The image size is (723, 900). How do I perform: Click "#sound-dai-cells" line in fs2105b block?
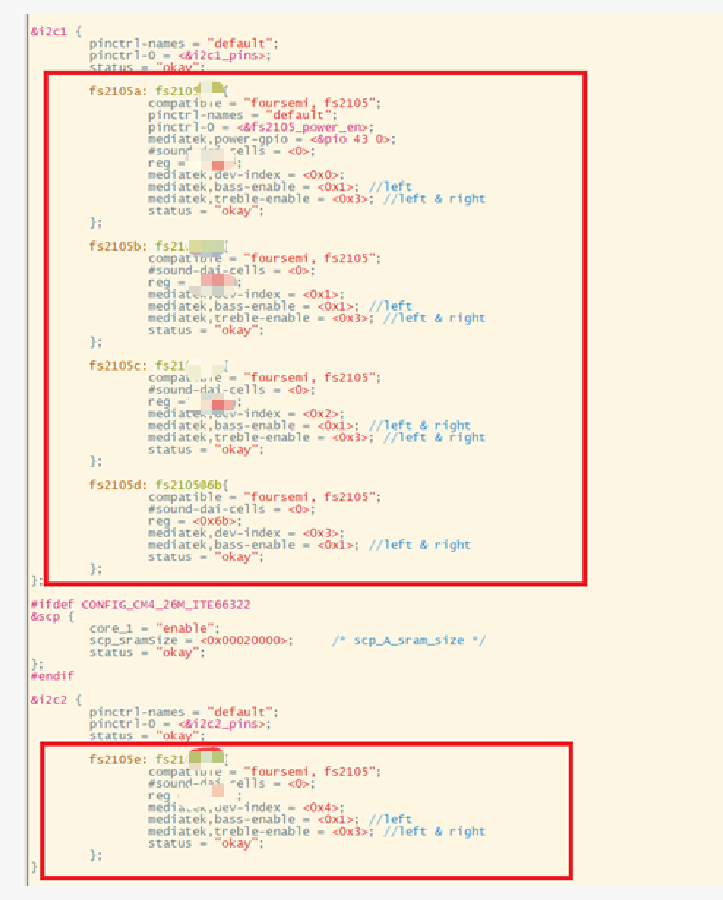pos(231,270)
